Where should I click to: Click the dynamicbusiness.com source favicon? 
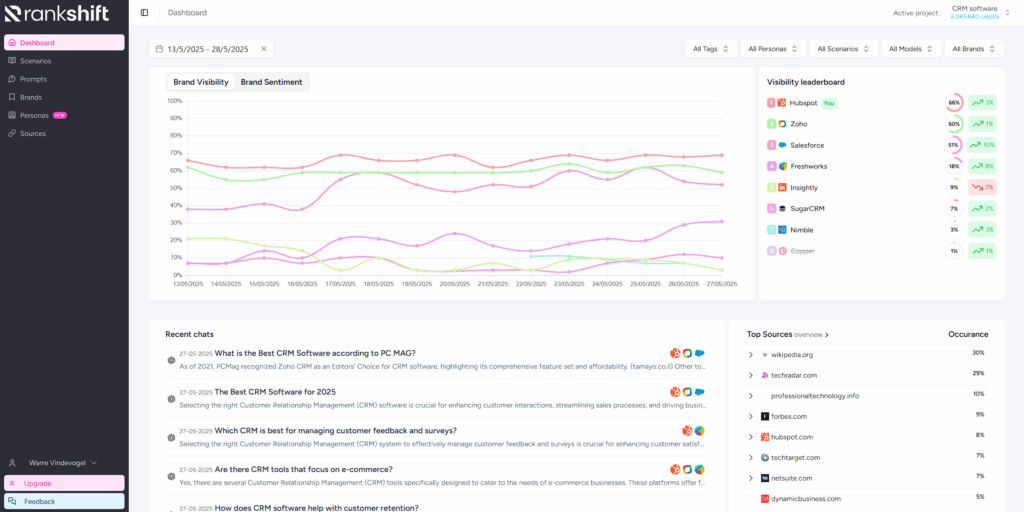(x=765, y=499)
